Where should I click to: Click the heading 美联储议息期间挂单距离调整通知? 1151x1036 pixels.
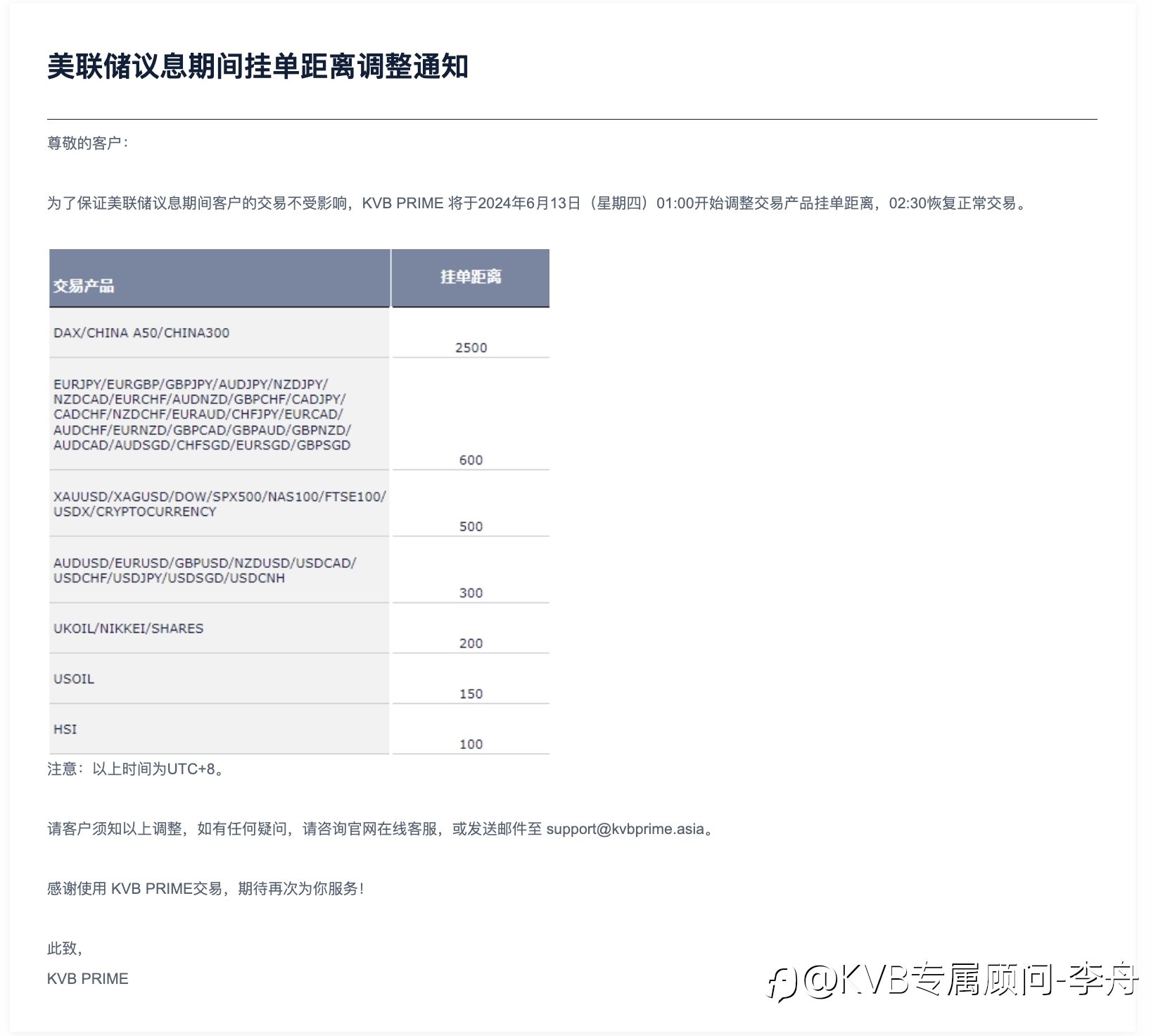pos(257,67)
